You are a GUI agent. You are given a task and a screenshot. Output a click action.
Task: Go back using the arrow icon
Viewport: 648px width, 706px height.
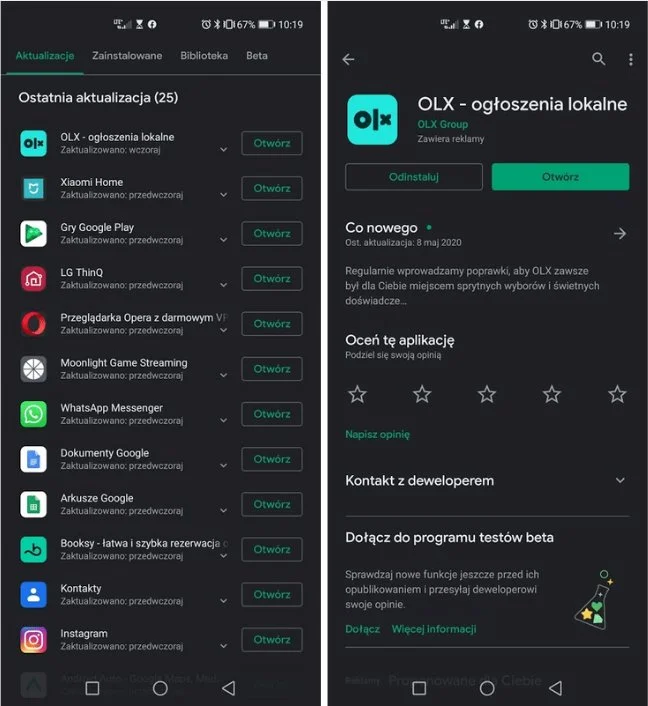(348, 60)
